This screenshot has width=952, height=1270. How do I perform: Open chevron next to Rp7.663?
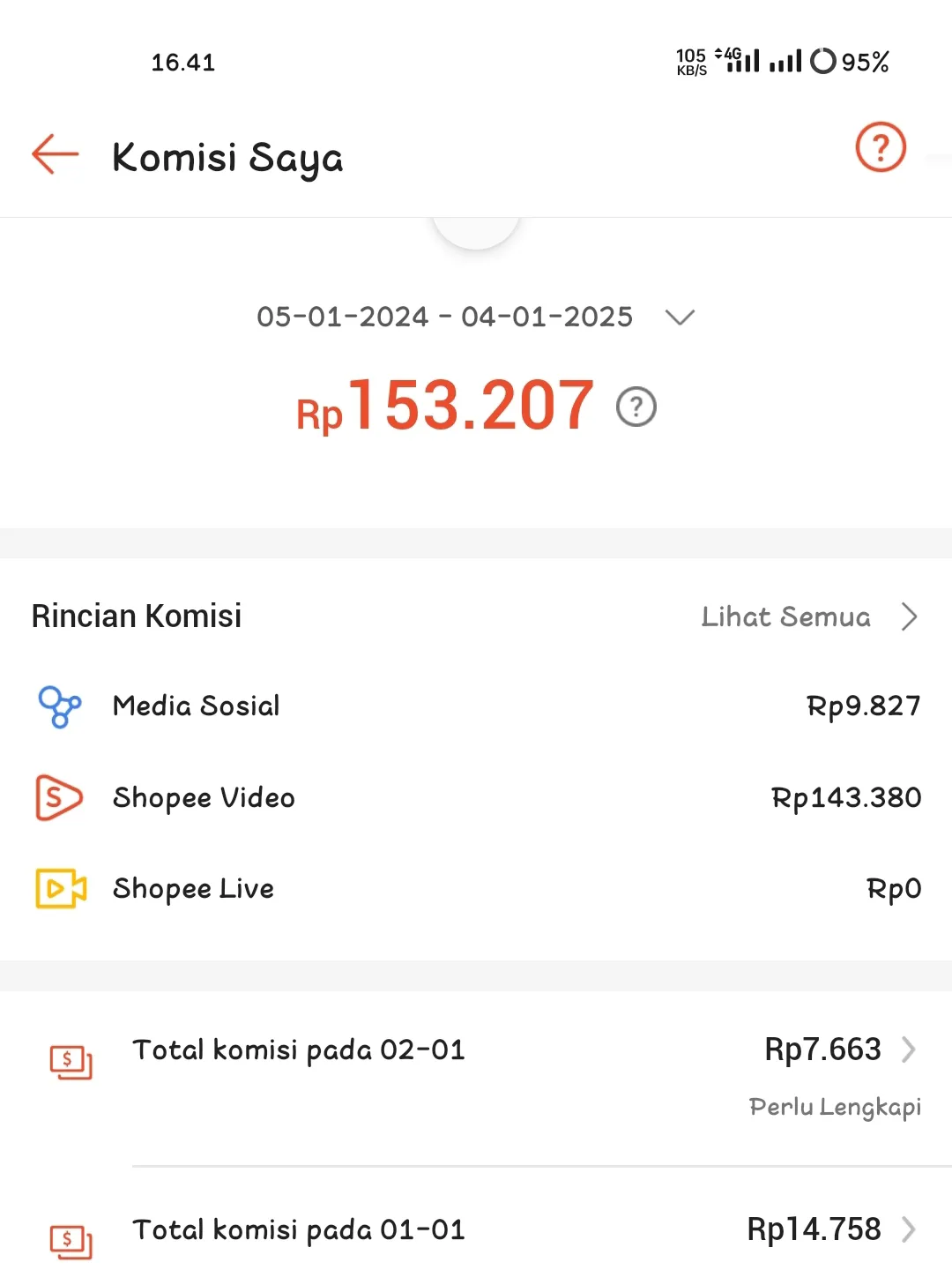tap(909, 1050)
